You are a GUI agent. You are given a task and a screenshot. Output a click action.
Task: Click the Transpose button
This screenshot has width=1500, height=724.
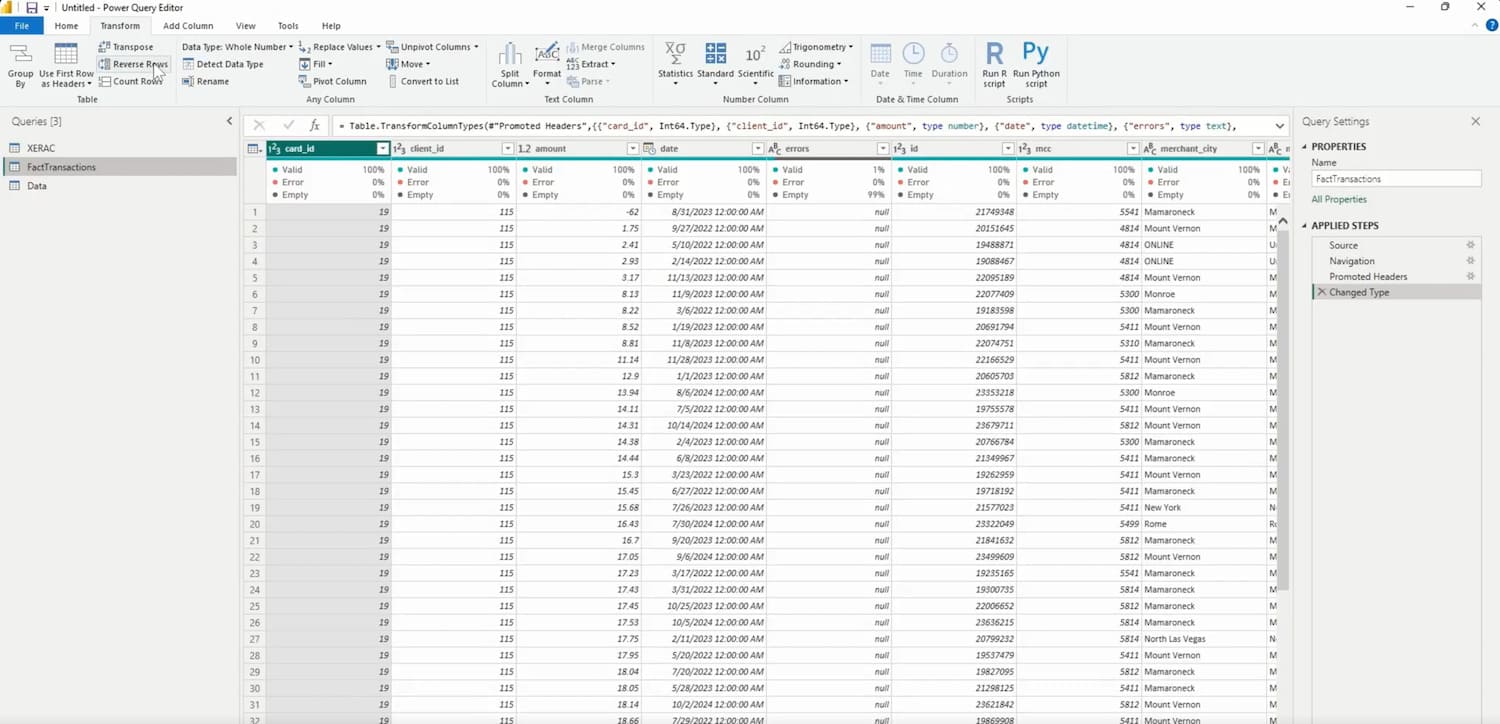(x=126, y=47)
